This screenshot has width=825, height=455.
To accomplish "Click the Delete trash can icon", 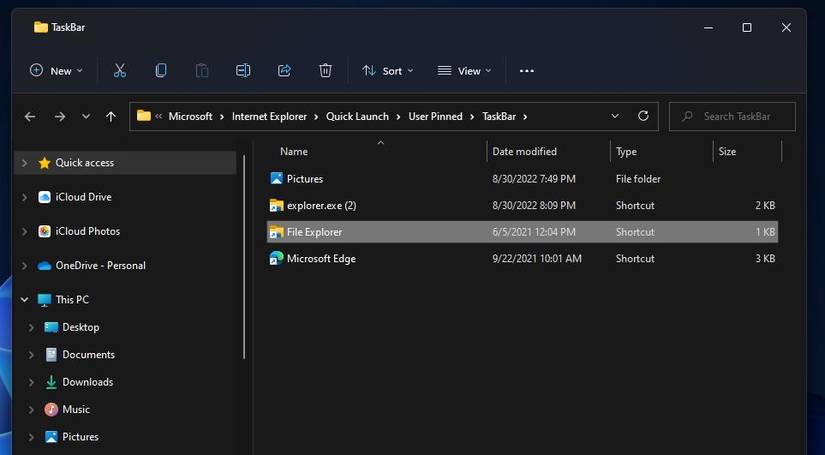I will 325,71.
